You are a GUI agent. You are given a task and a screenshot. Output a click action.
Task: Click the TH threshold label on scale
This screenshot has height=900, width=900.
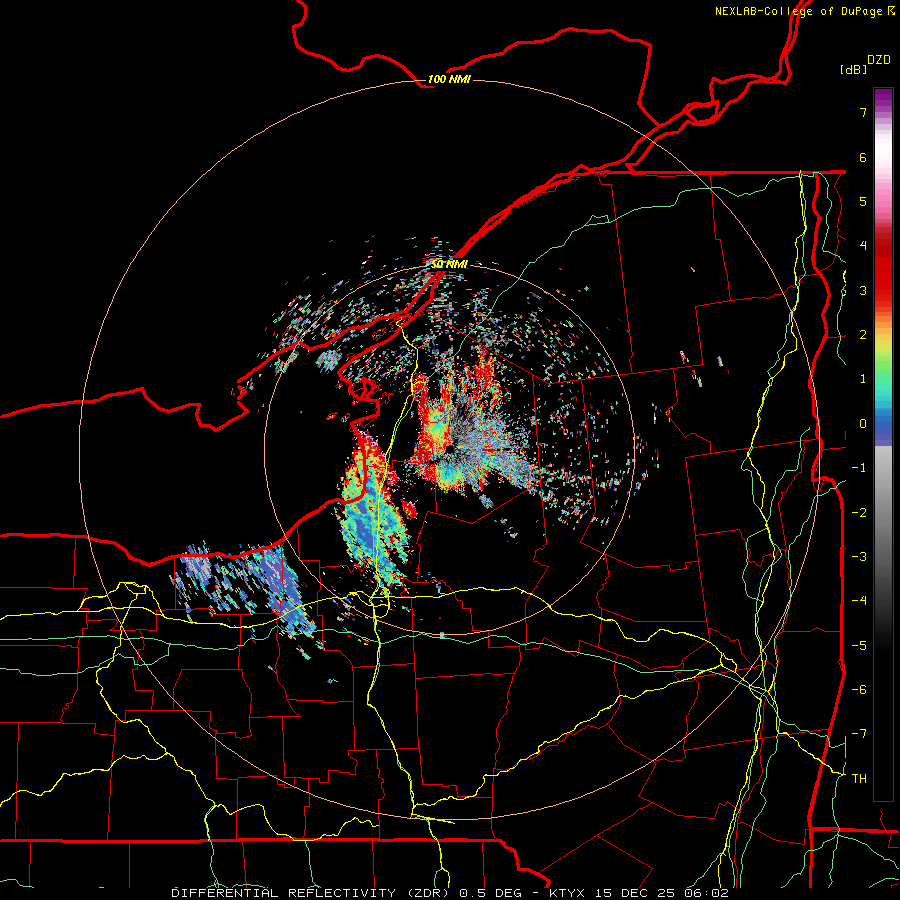tap(859, 778)
